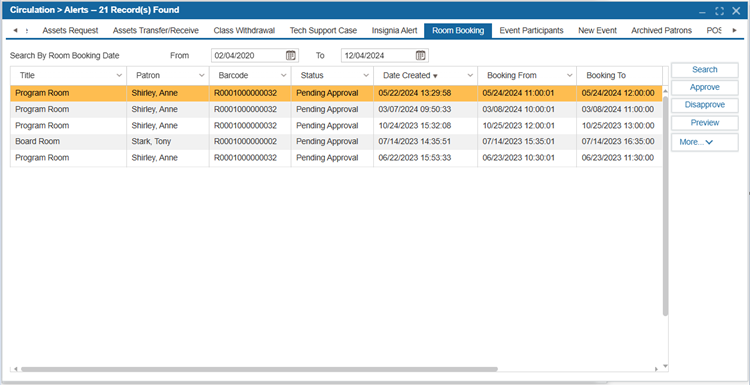Click the vertical scrollbar up arrow
750x385 pixels.
click(x=665, y=90)
